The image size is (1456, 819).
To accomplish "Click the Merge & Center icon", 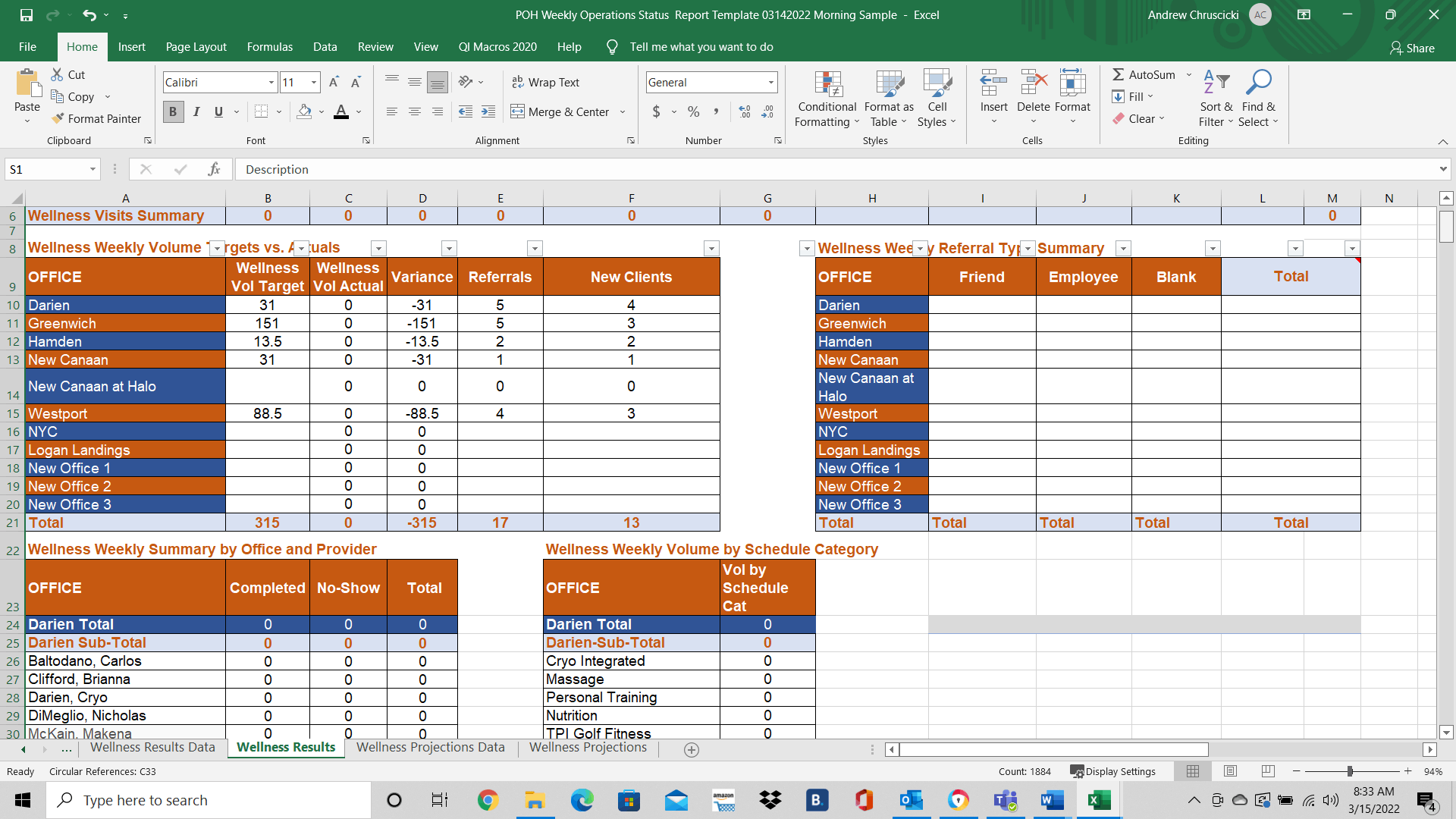I will (x=518, y=111).
